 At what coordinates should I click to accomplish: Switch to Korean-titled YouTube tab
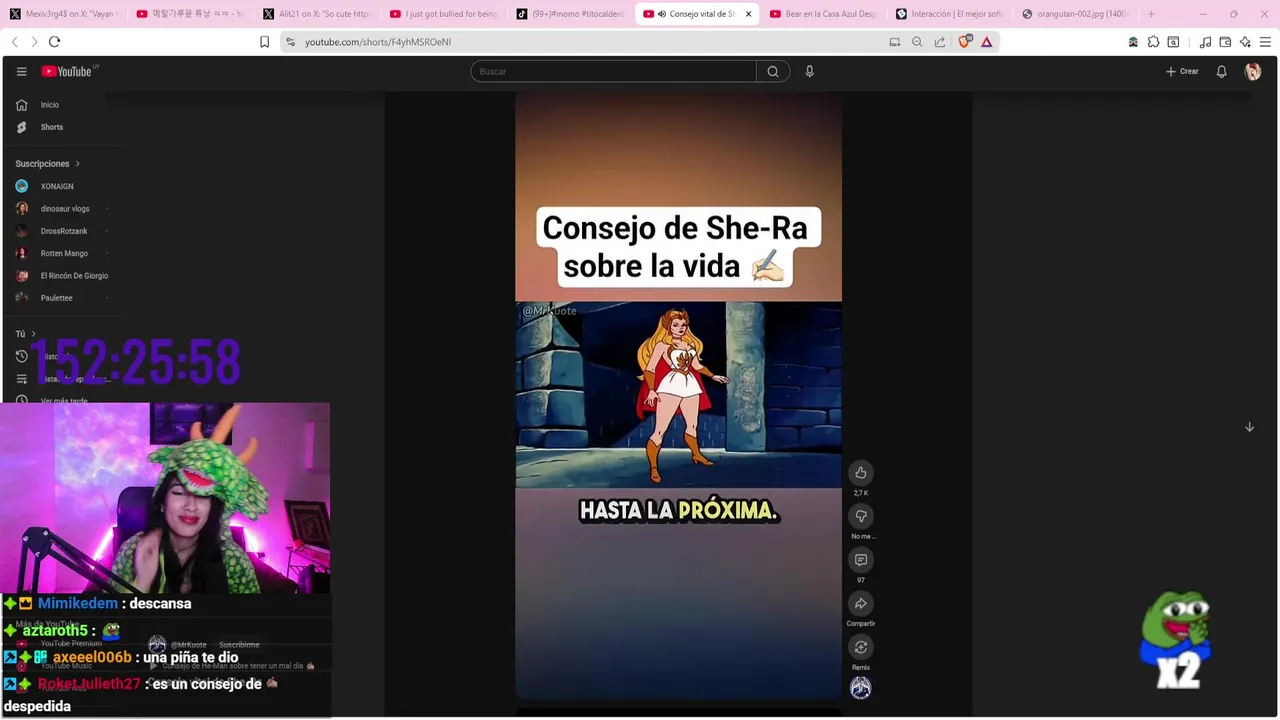[x=190, y=14]
